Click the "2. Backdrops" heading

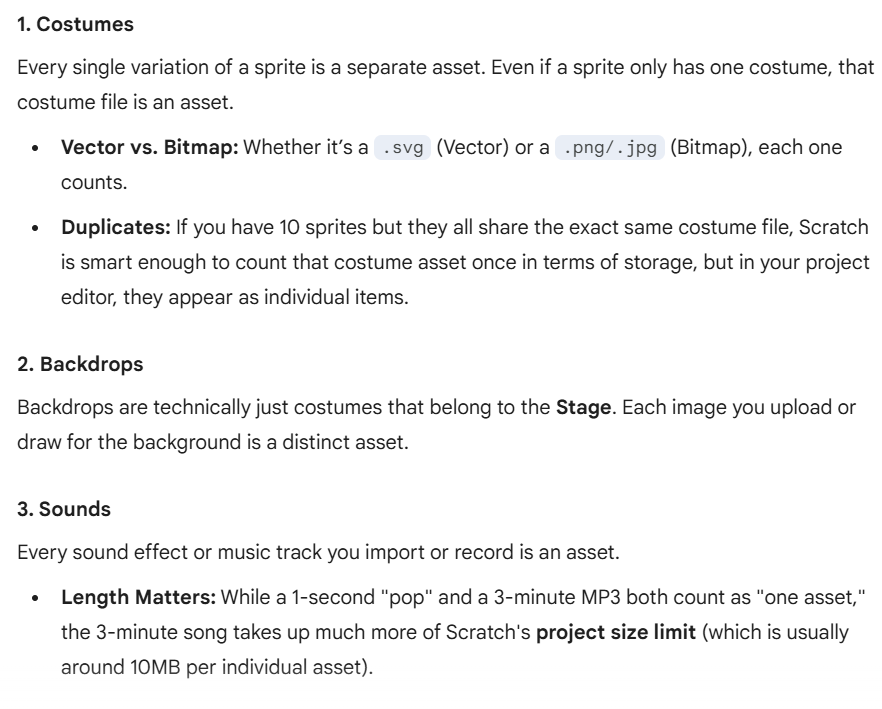pos(80,364)
